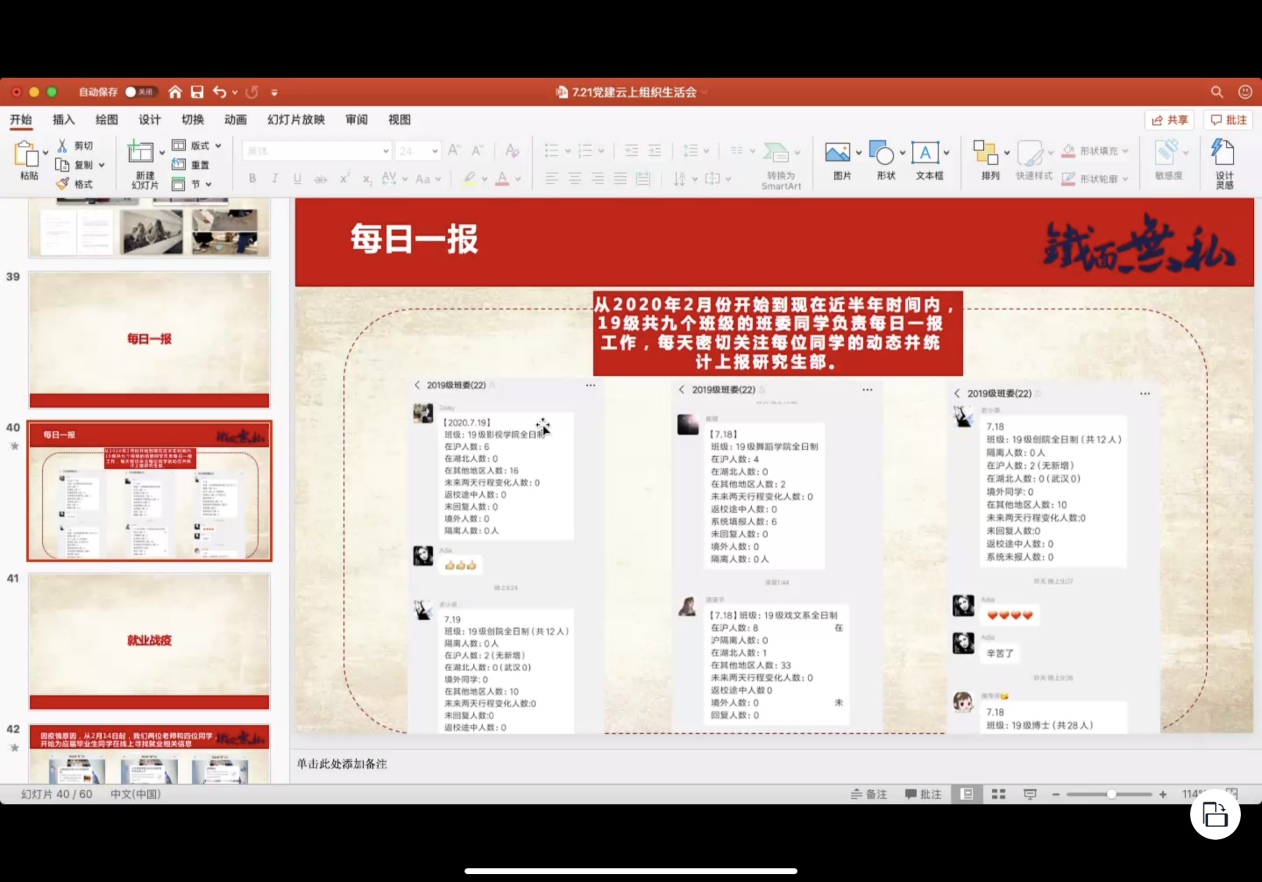Click the 共享 share button

(1169, 120)
